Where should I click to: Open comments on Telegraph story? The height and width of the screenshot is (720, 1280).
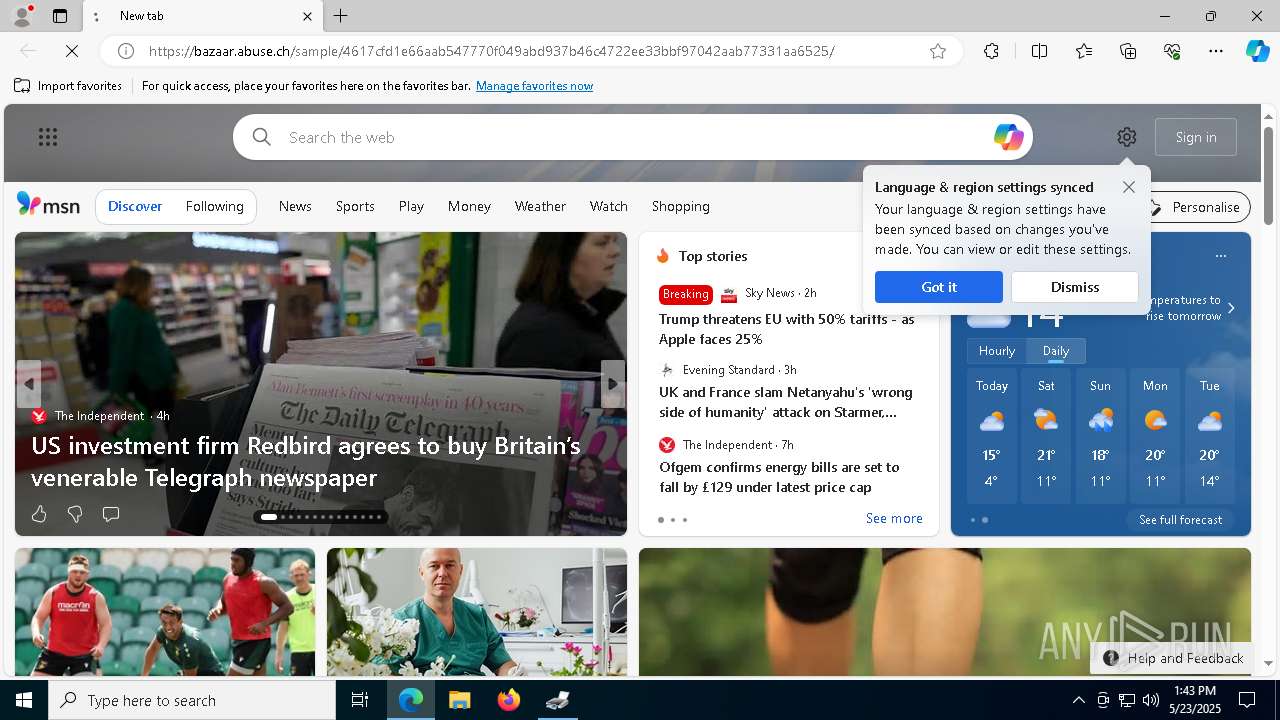111,514
